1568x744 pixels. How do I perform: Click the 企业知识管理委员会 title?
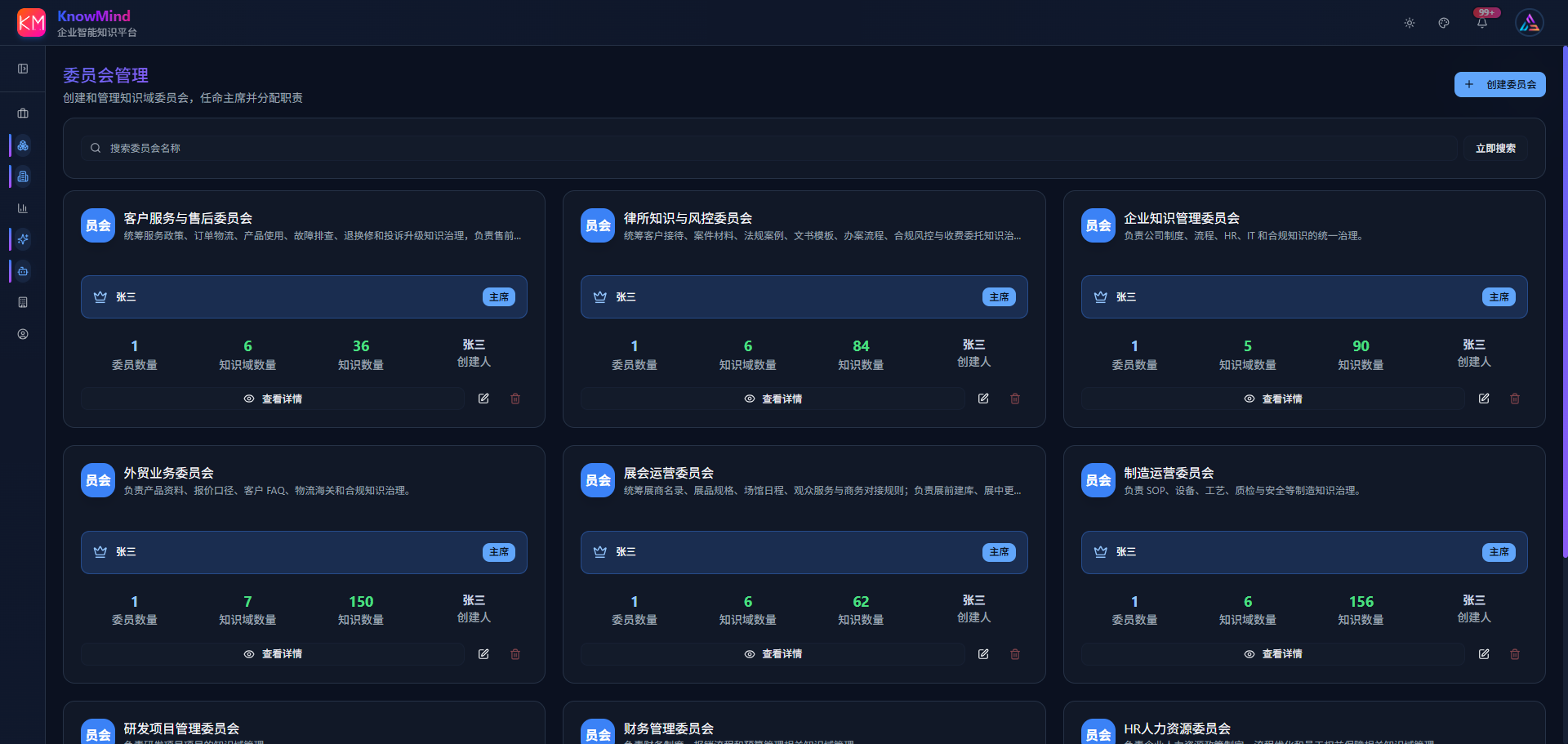click(x=1182, y=218)
